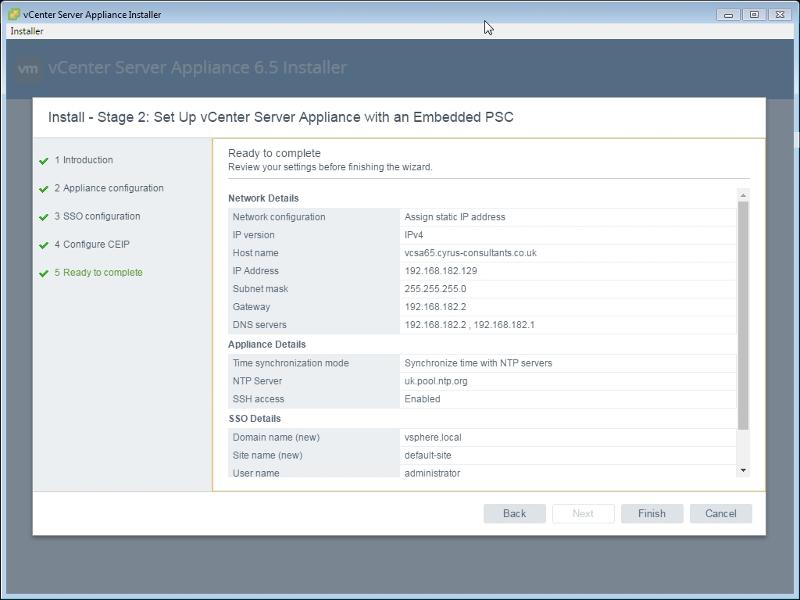Go Back to previous wizard step
800x600 pixels.
tap(514, 513)
